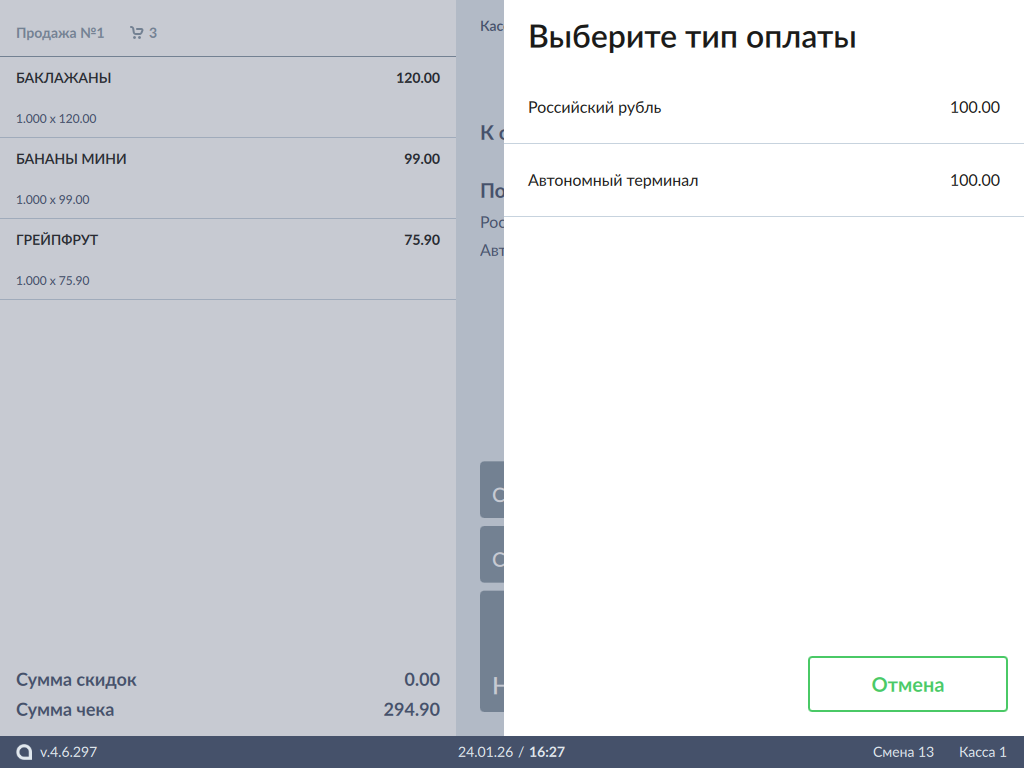Click version label v.4.6.297
1024x768 pixels.
(68, 752)
